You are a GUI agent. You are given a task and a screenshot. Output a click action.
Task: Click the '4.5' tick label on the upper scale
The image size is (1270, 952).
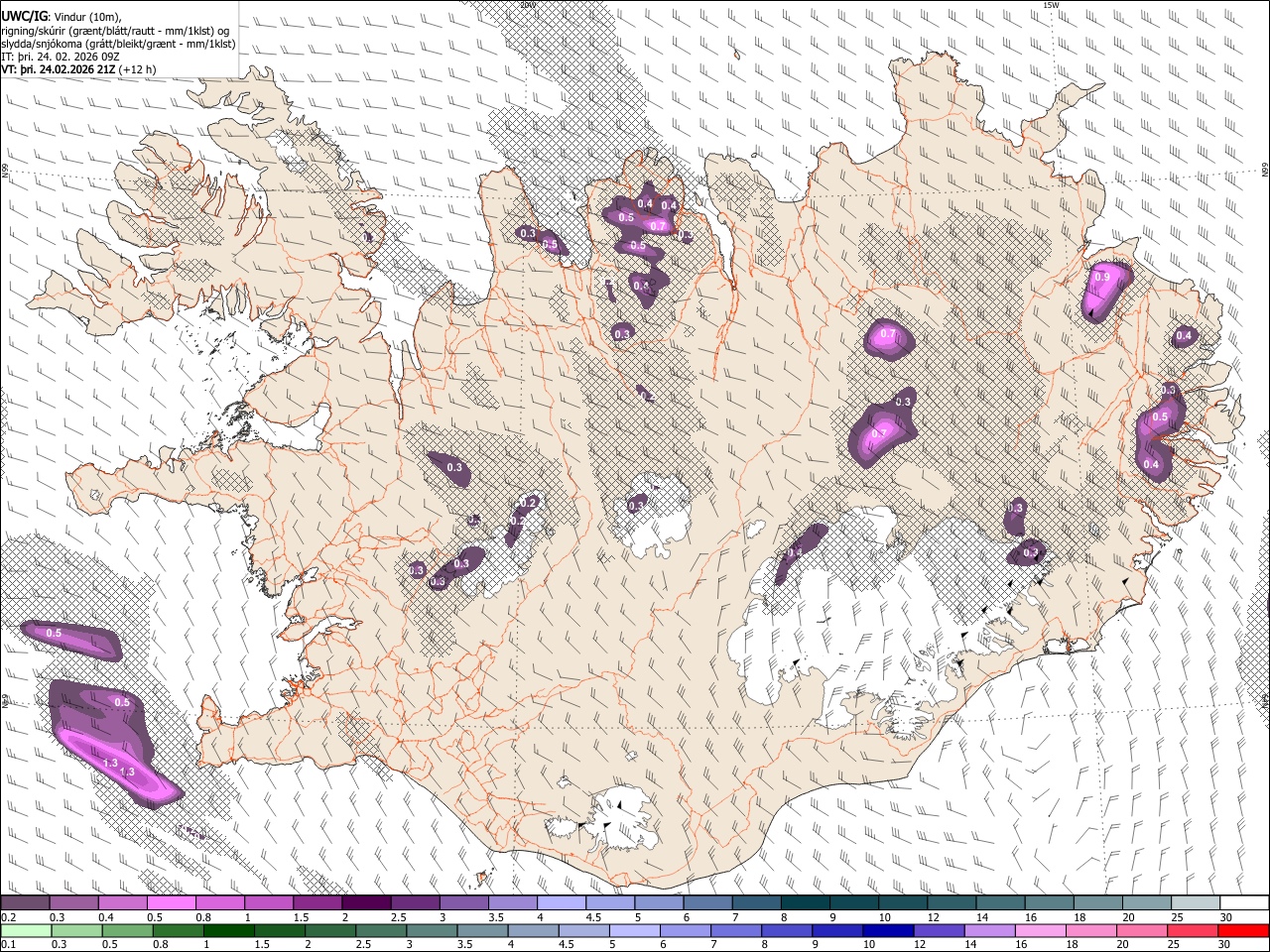593,917
